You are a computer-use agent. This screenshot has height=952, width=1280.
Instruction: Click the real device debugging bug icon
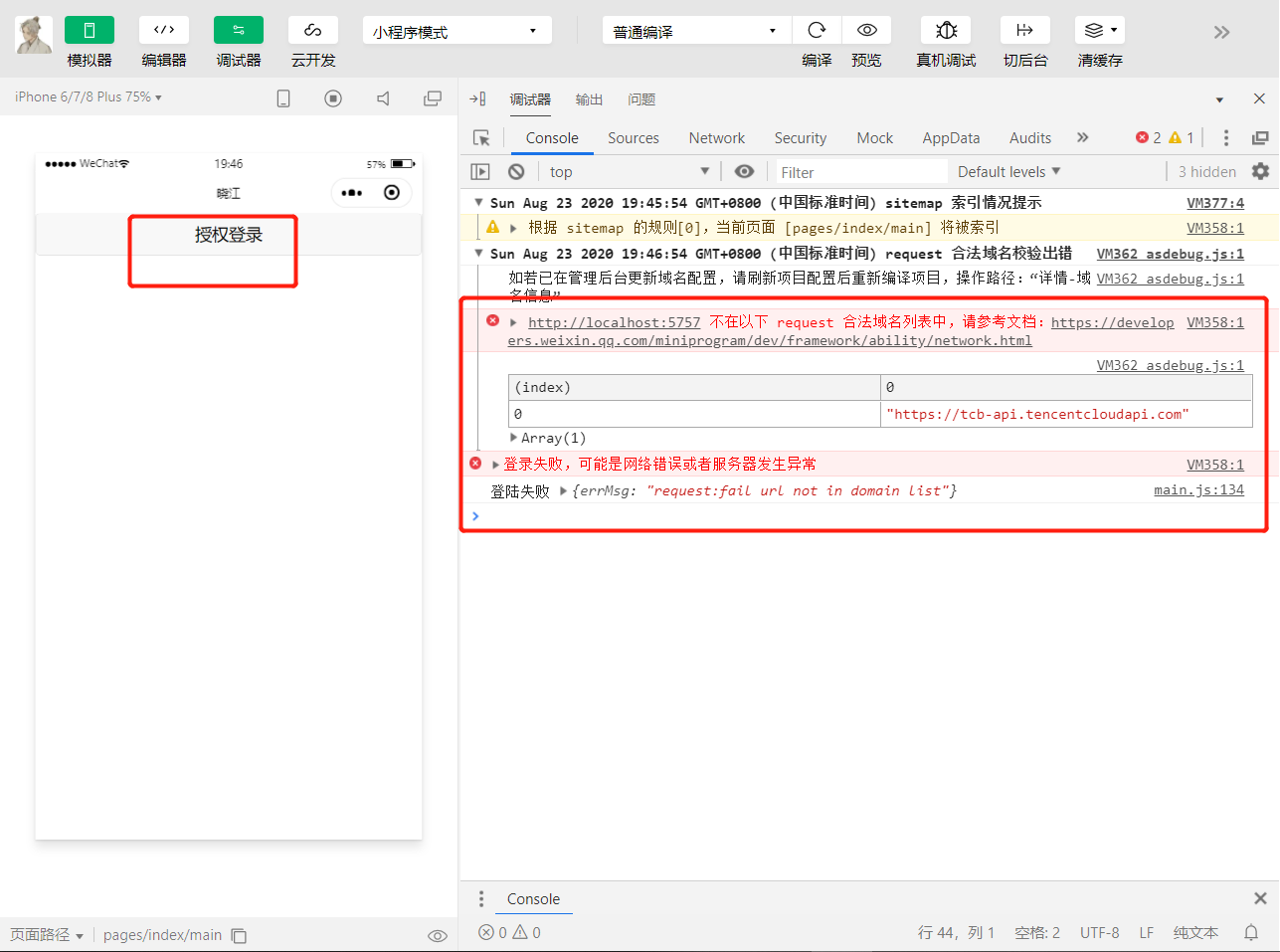(946, 31)
